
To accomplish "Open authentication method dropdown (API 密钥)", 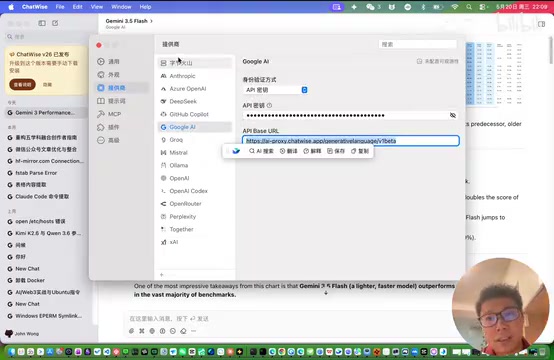I will (x=275, y=90).
